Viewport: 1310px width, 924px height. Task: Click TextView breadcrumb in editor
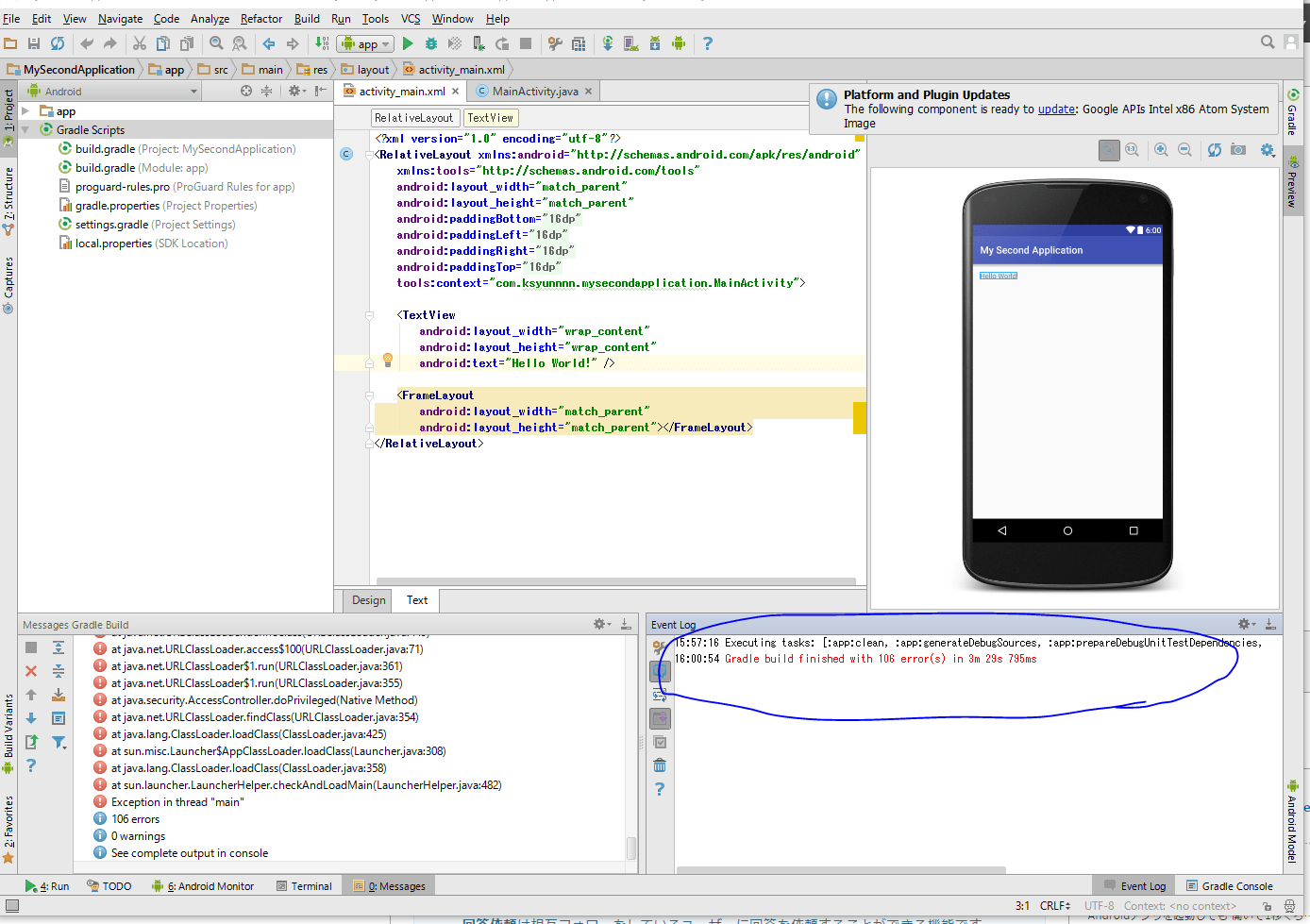[490, 118]
